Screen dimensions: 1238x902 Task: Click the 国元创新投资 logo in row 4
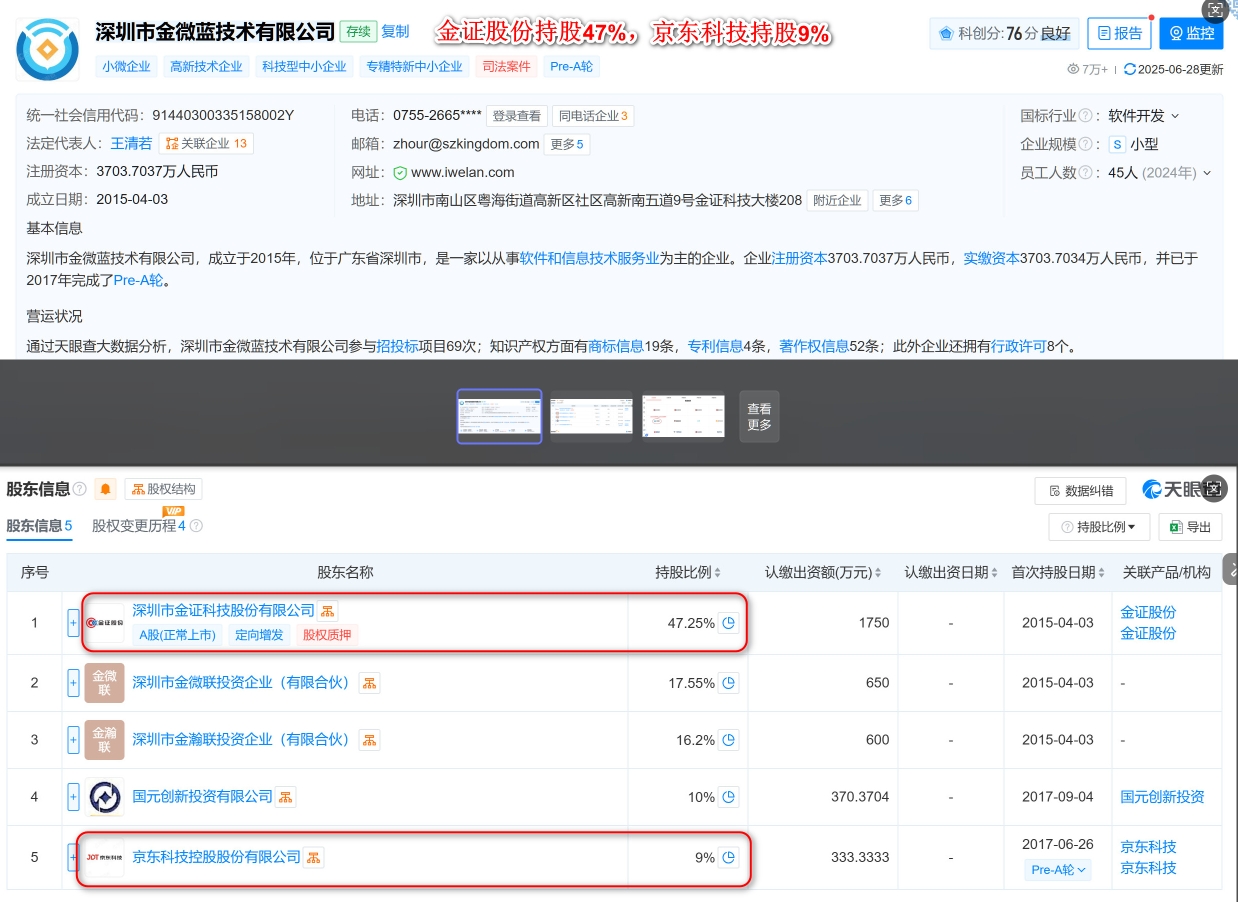[x=105, y=797]
